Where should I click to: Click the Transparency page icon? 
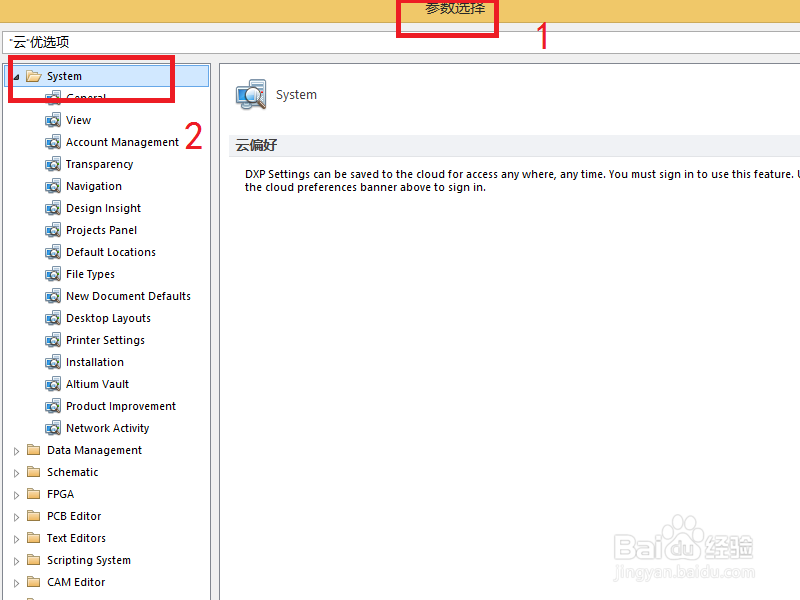[x=53, y=164]
